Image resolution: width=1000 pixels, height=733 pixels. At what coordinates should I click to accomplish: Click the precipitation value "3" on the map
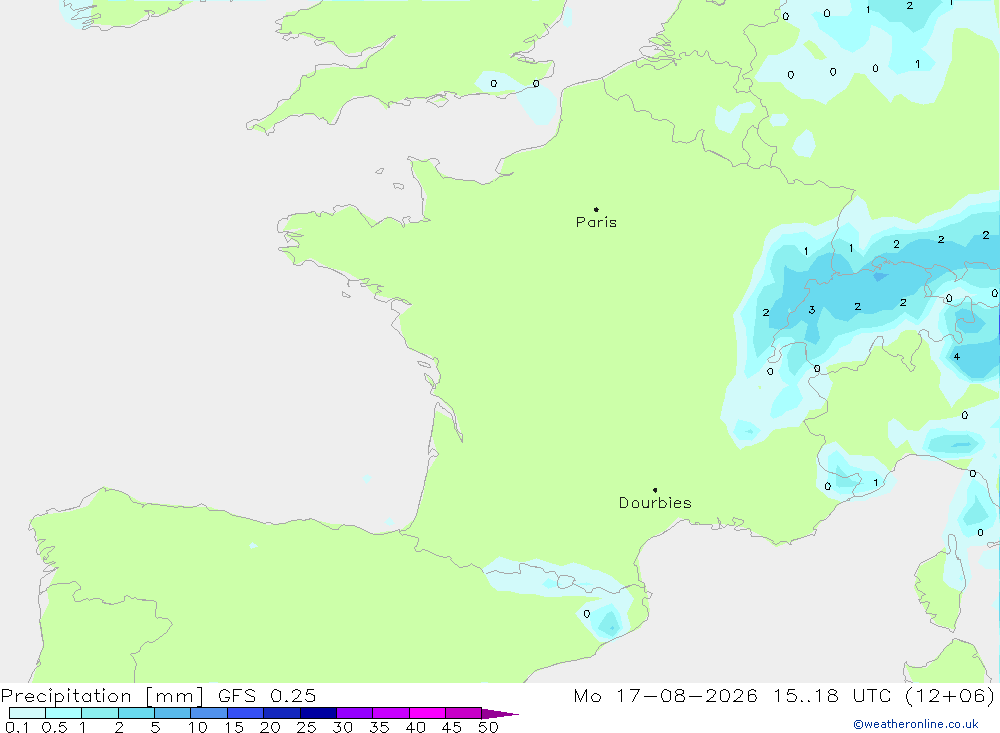[812, 310]
